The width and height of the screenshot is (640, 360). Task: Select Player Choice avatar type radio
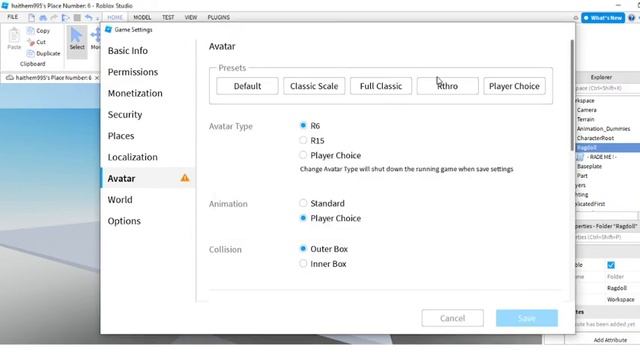click(x=303, y=155)
